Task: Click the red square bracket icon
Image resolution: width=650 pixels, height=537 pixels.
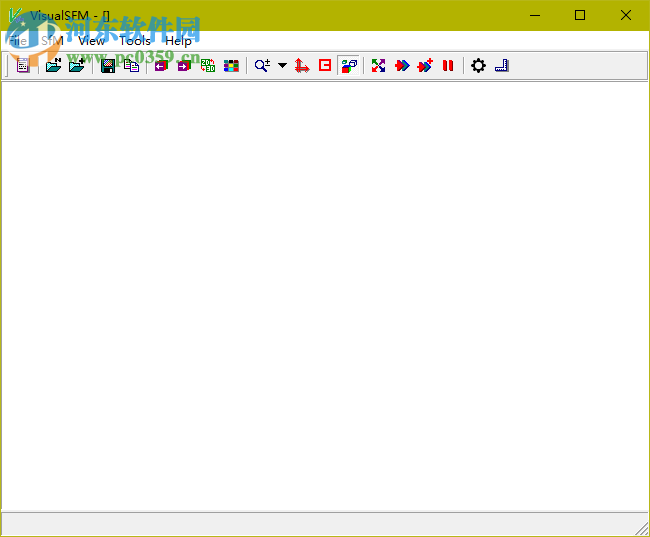Action: tap(325, 66)
